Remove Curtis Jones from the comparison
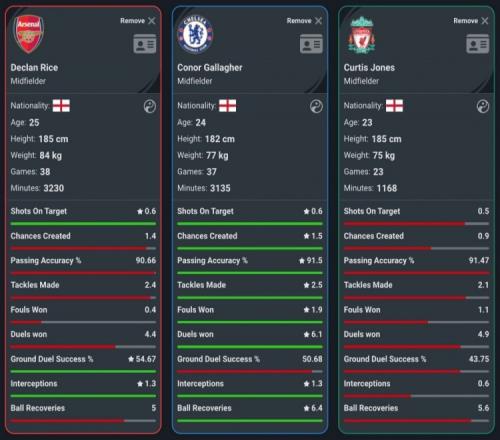This screenshot has height=440, width=500. click(471, 21)
